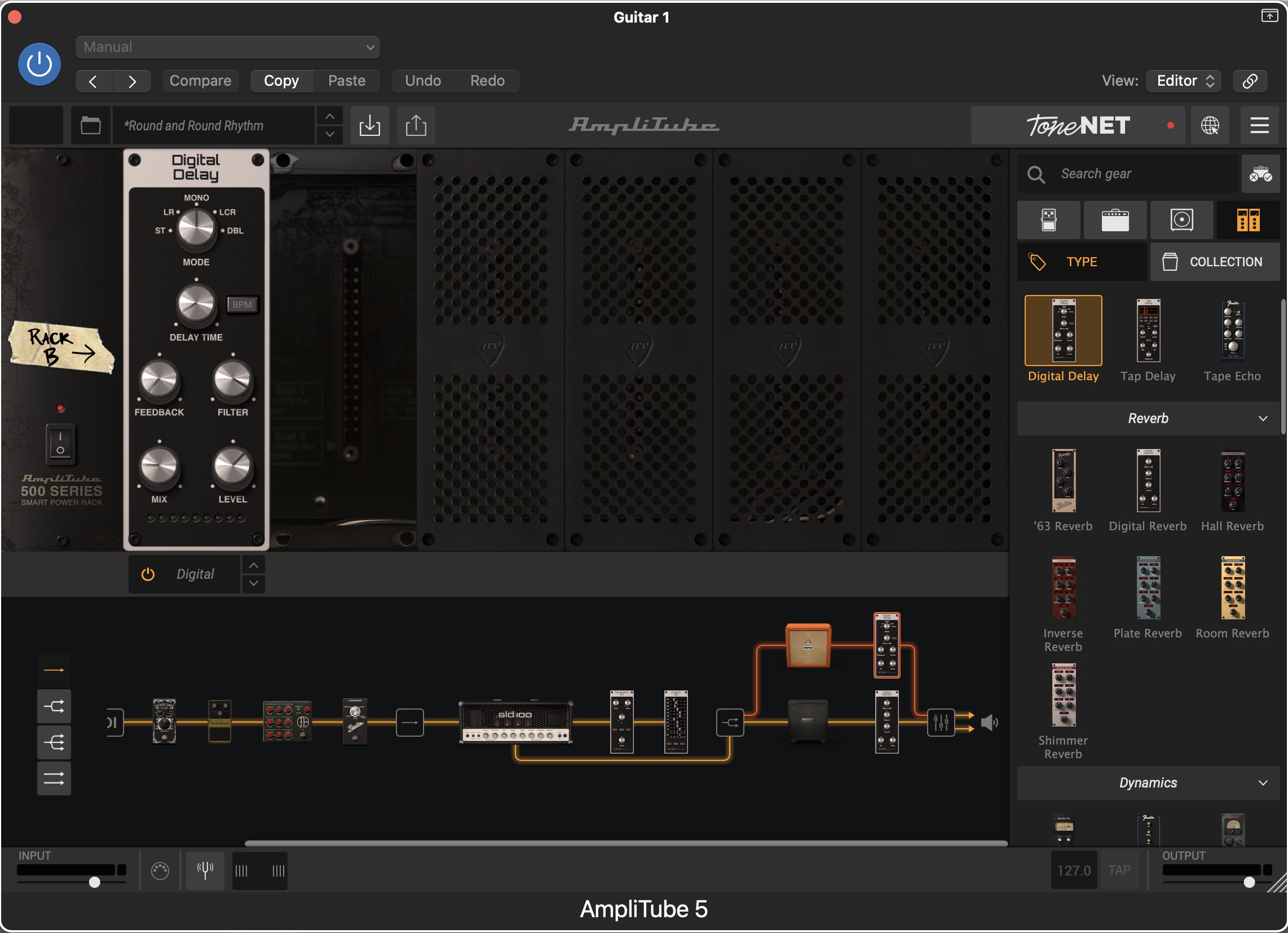
Task: Click the save preset download icon
Action: point(370,126)
